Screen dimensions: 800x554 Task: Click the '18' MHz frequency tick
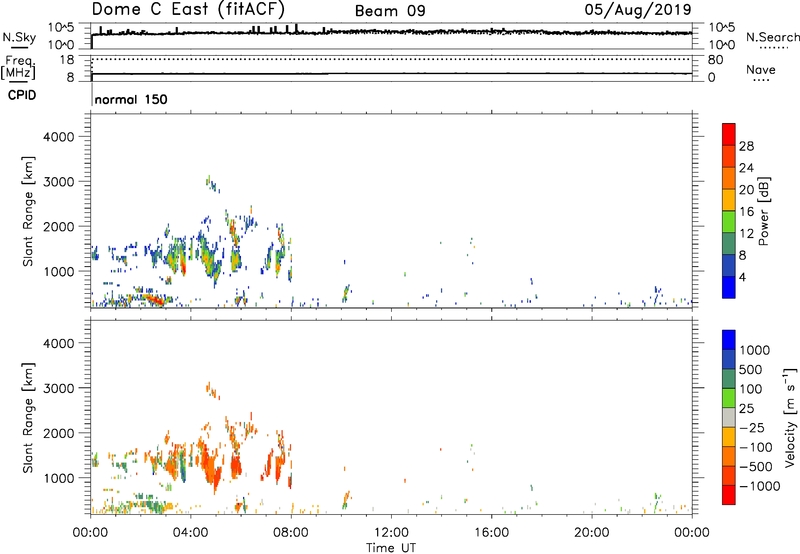coord(67,60)
